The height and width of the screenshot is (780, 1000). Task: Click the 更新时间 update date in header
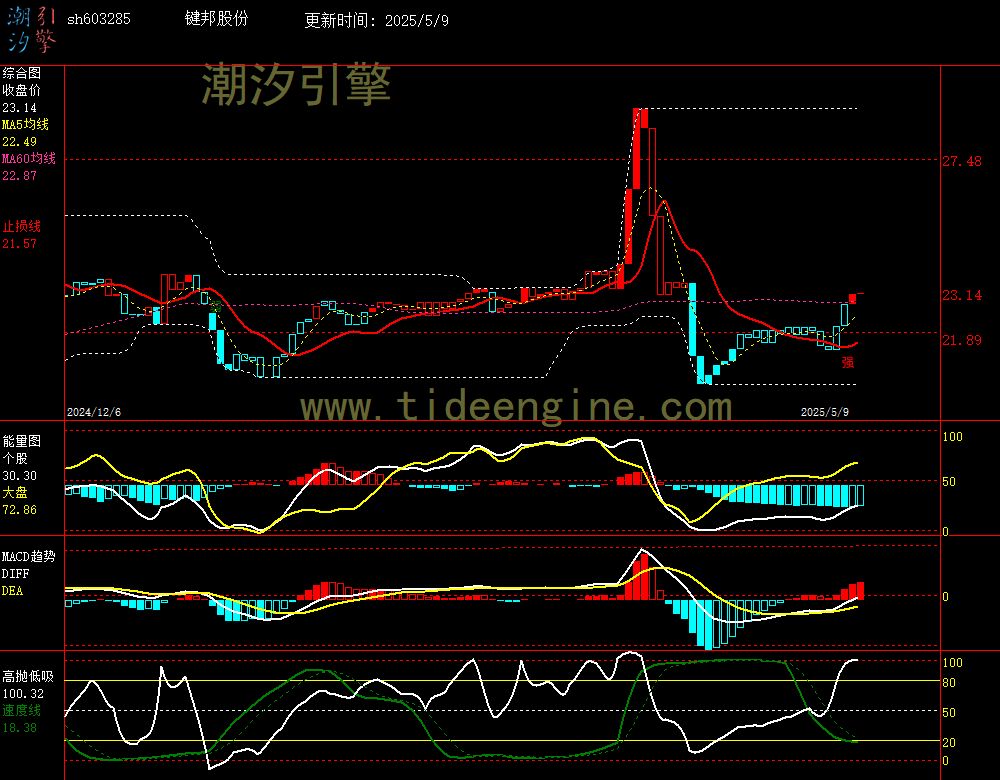point(376,20)
